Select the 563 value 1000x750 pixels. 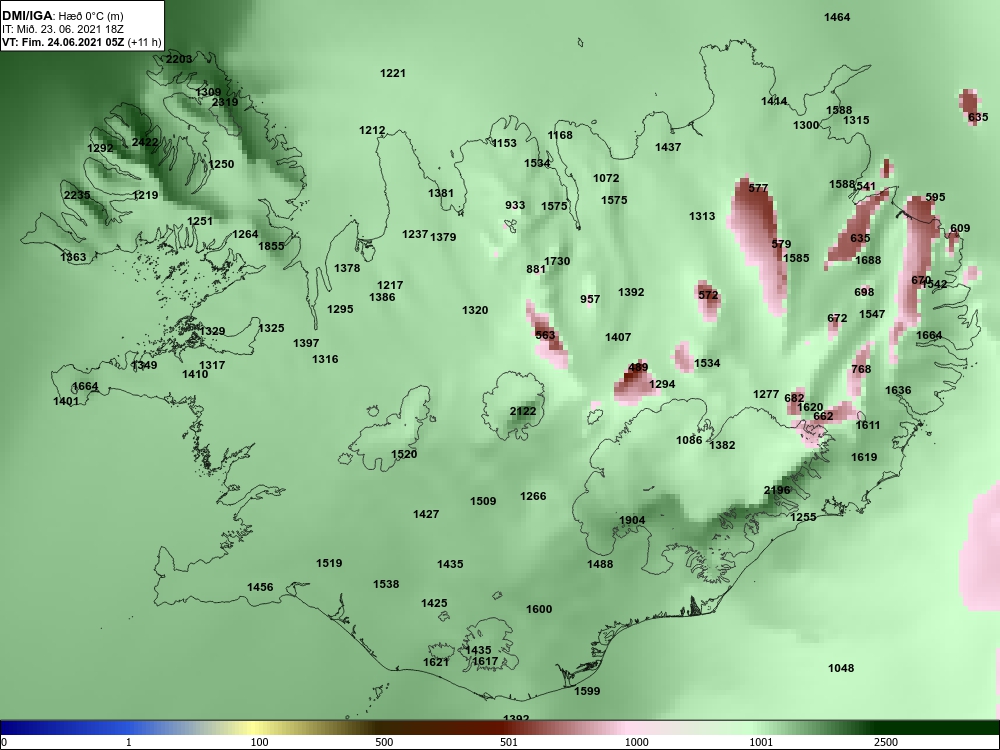point(545,335)
